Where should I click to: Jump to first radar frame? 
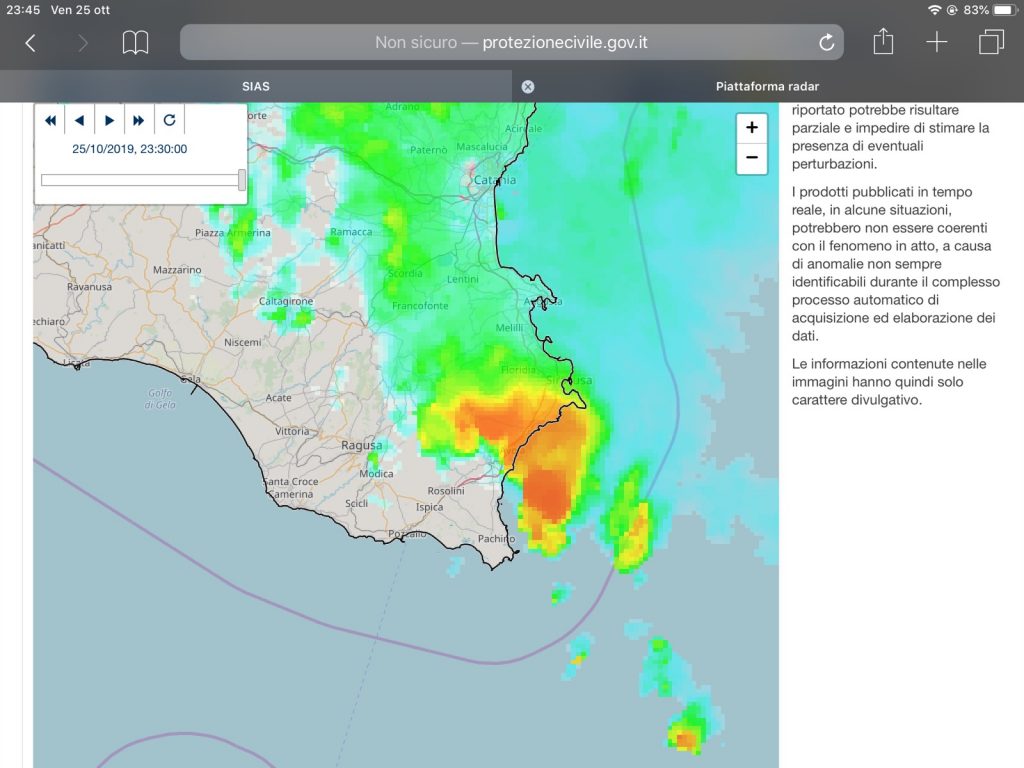pos(50,120)
